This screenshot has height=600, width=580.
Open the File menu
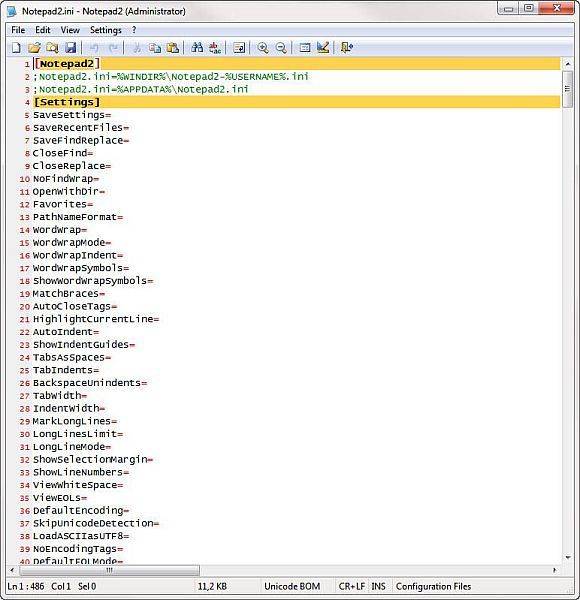coord(18,30)
